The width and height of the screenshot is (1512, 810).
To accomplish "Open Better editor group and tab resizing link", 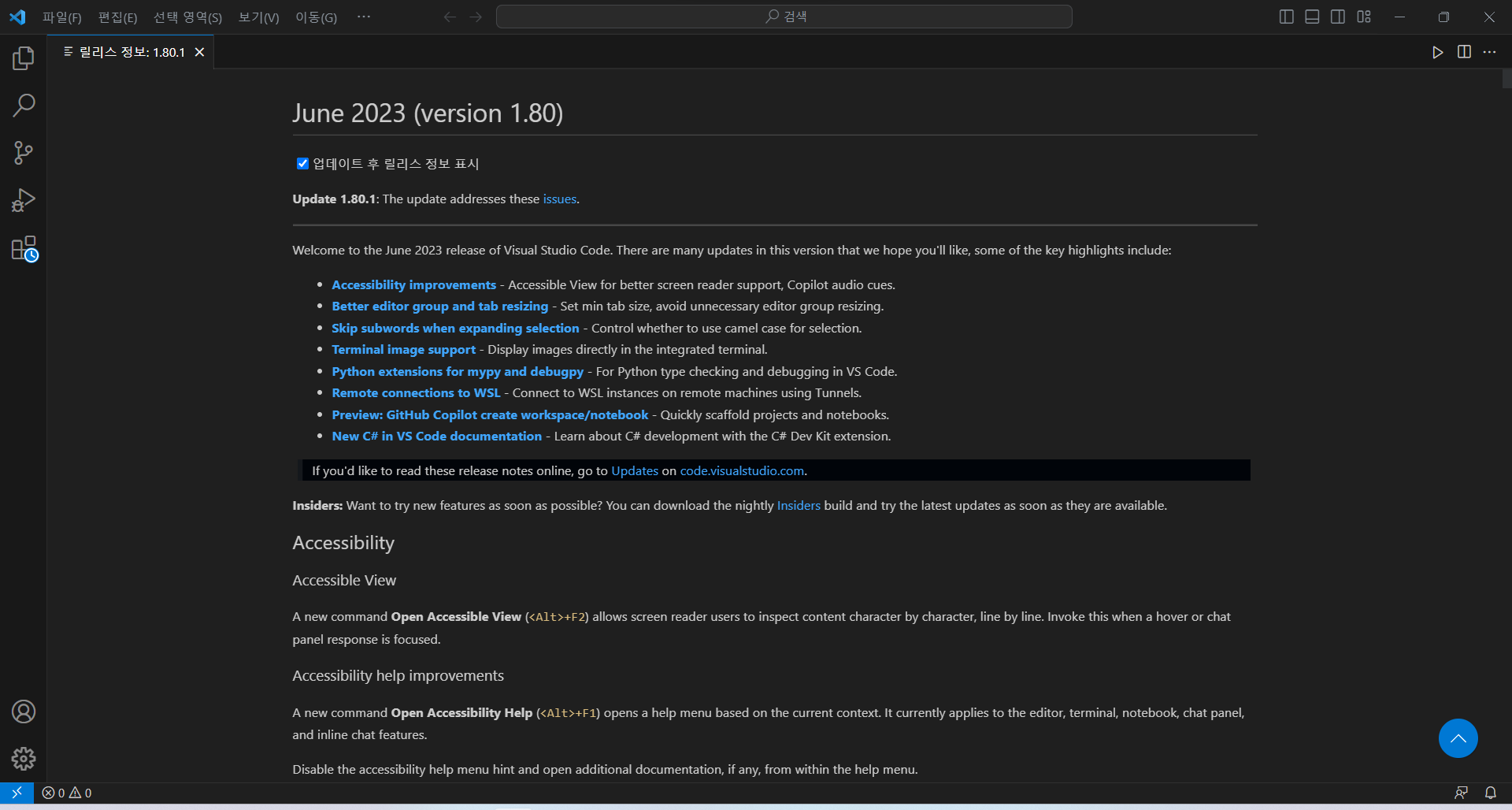I will pos(439,307).
